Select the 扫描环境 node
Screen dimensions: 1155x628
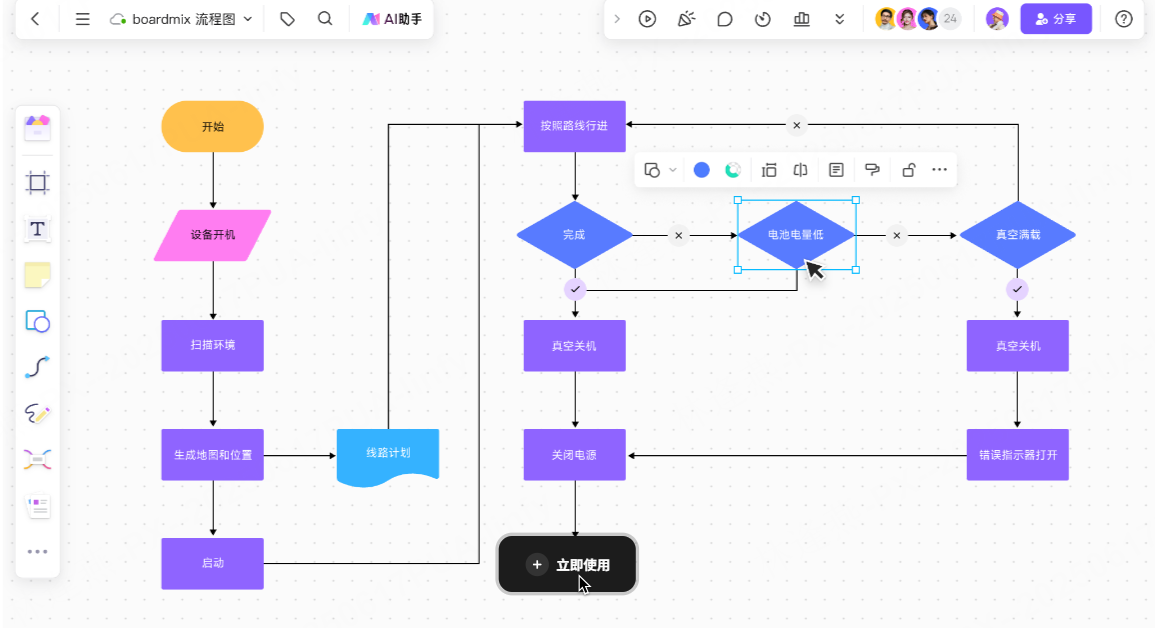point(212,345)
